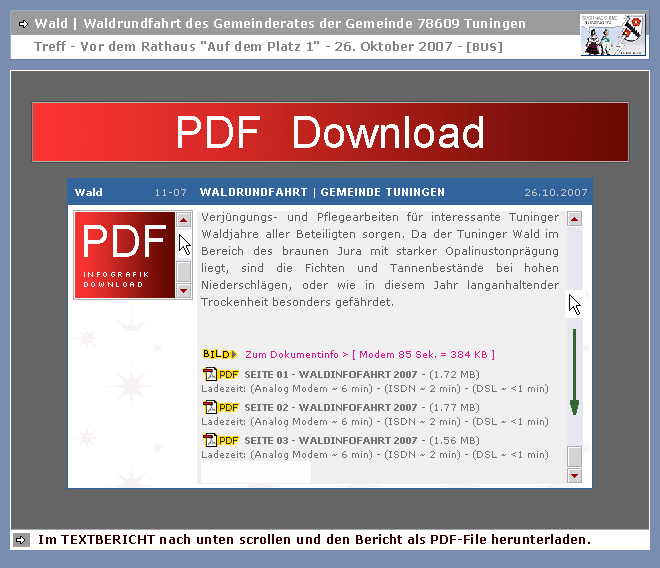Click the yellow BILD icon
The width and height of the screenshot is (660, 568).
pyautogui.click(x=219, y=354)
